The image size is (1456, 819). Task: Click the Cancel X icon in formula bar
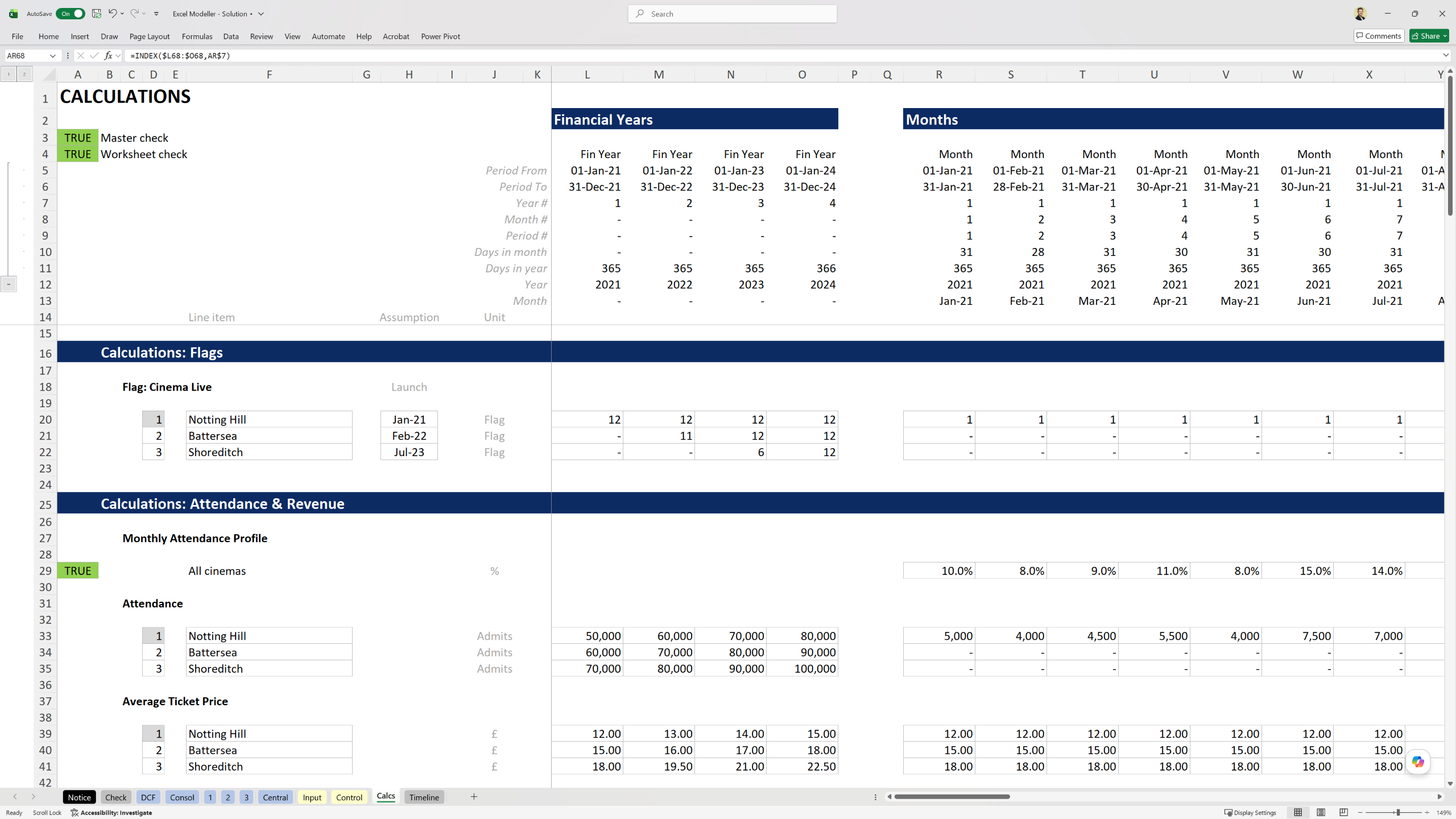pyautogui.click(x=80, y=56)
